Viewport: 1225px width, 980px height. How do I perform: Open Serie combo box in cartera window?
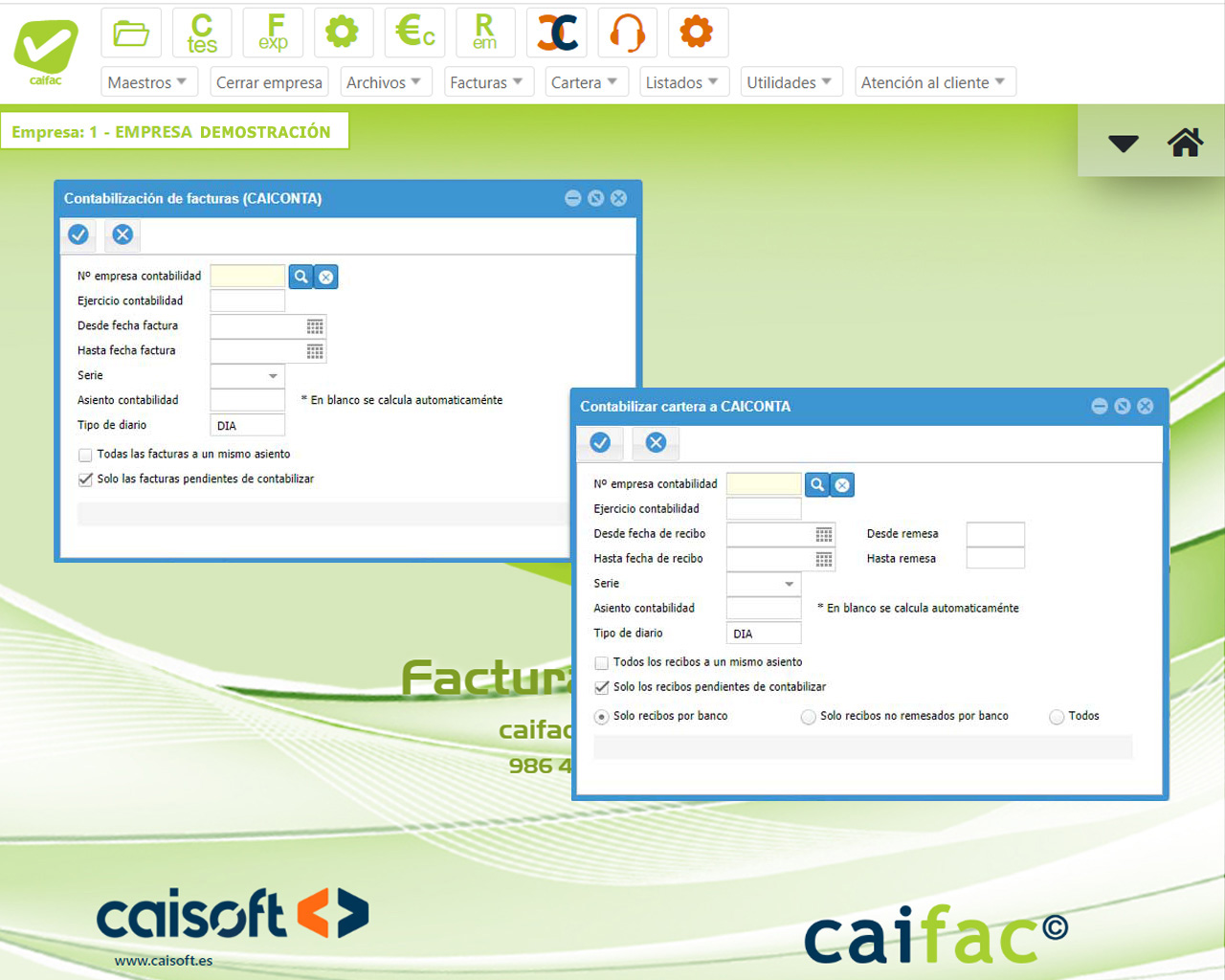coord(789,584)
